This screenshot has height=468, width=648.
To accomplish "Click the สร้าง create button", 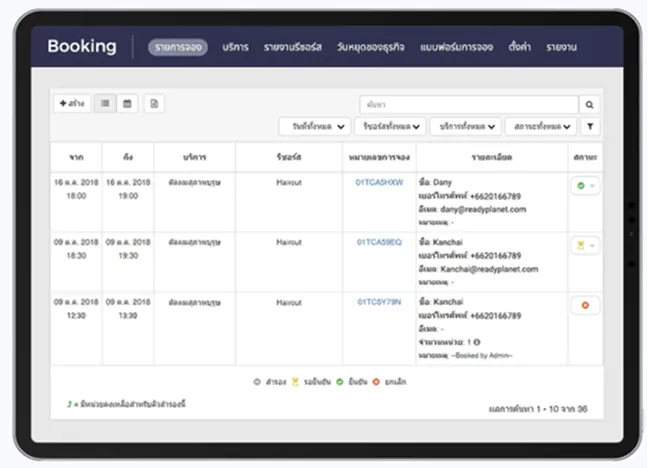I will pyautogui.click(x=71, y=104).
